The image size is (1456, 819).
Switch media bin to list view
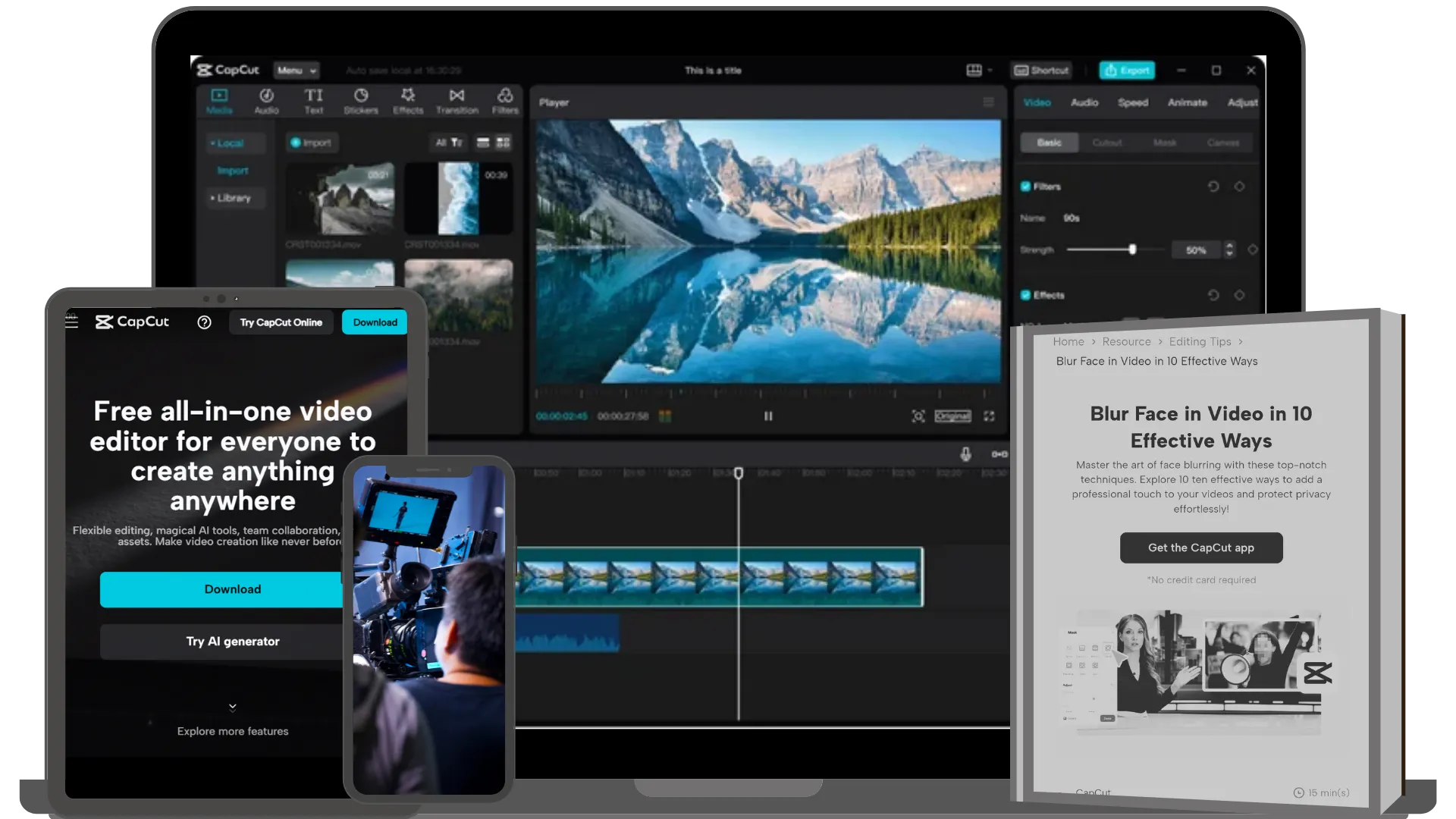pyautogui.click(x=482, y=143)
